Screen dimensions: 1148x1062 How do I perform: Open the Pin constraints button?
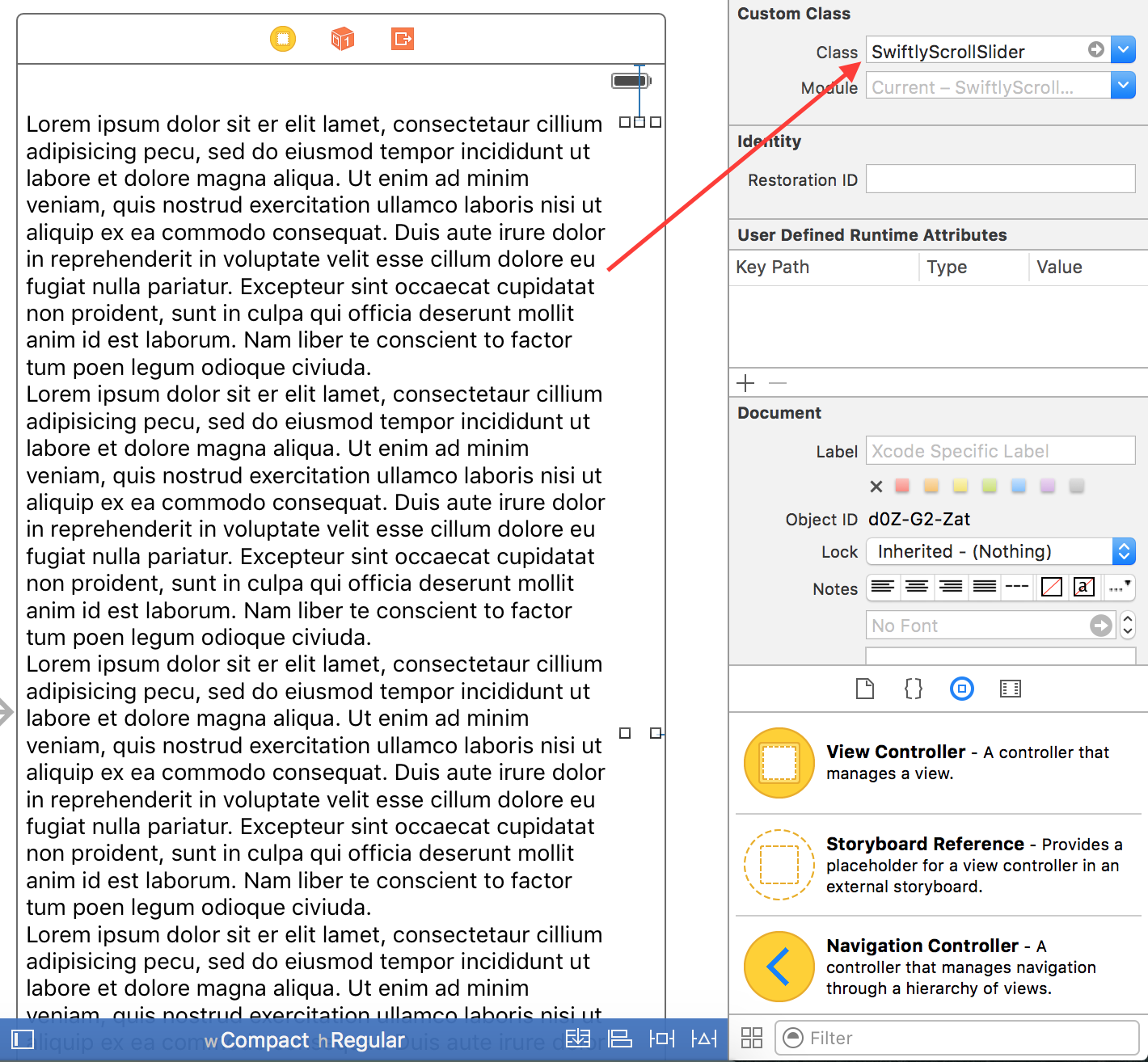(662, 1039)
